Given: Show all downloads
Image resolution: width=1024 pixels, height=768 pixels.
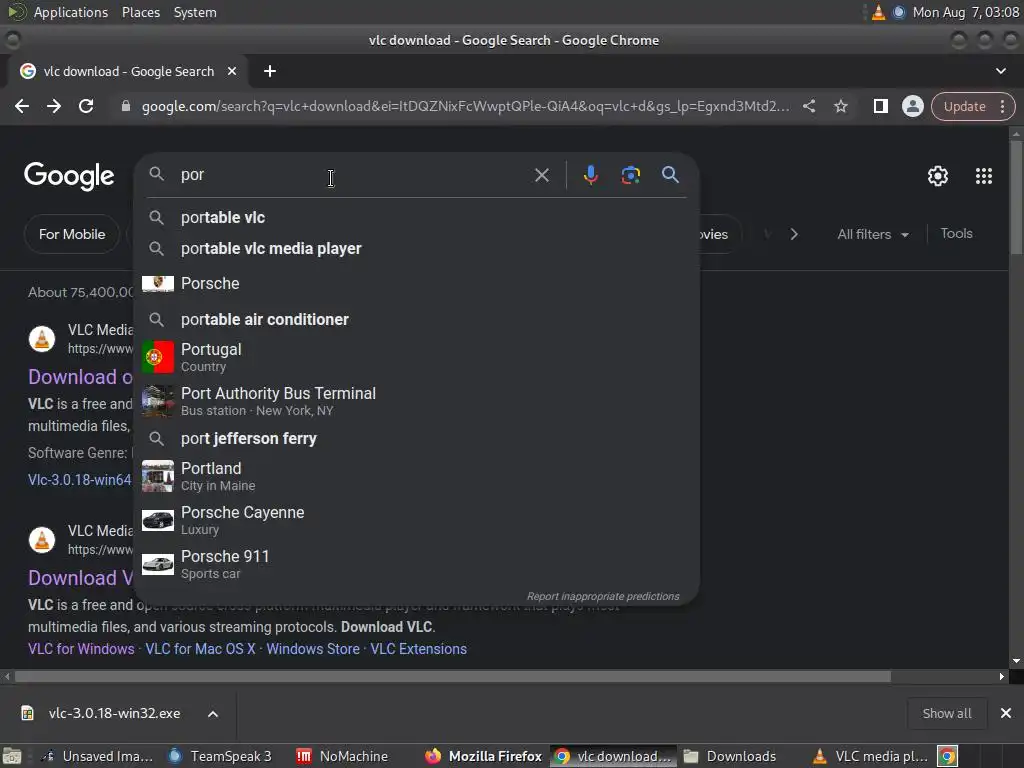Looking at the screenshot, I should tap(946, 713).
